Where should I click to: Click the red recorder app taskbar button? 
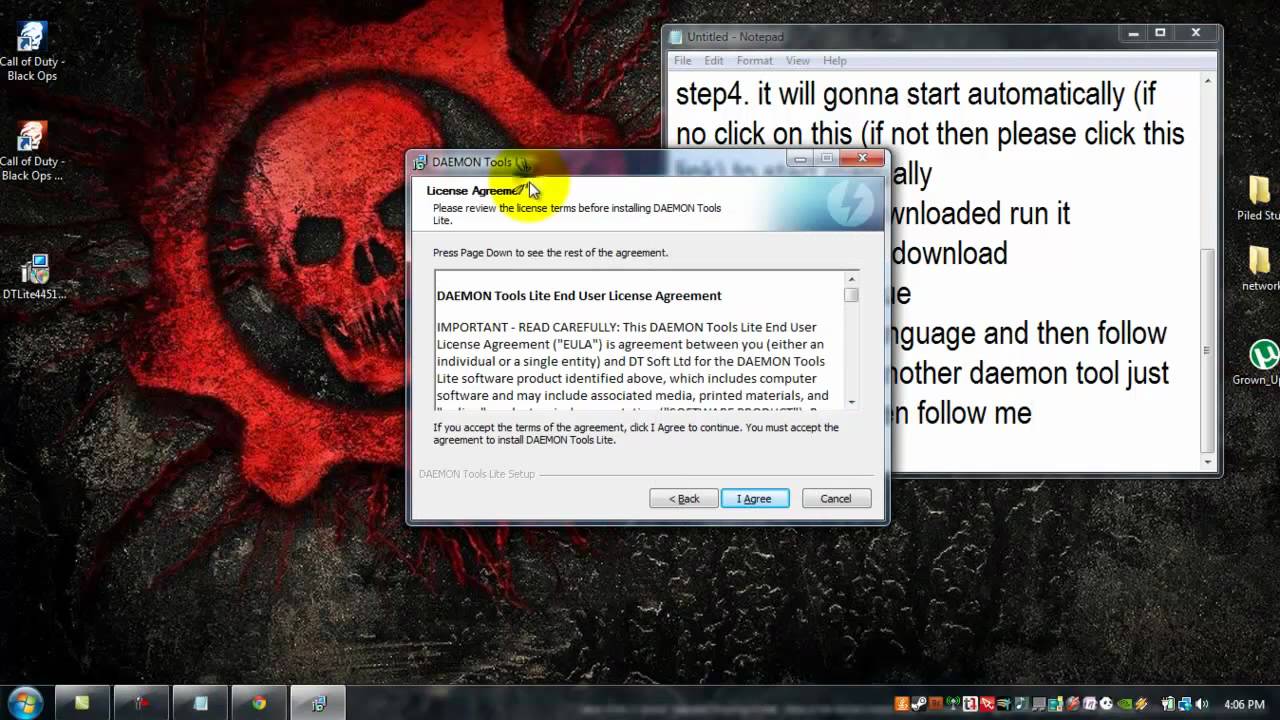[x=141, y=703]
